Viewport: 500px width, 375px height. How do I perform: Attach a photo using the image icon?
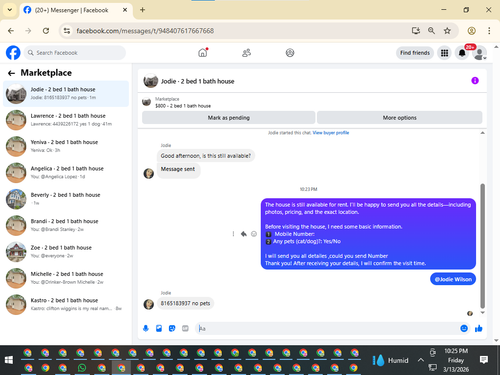coord(159,328)
